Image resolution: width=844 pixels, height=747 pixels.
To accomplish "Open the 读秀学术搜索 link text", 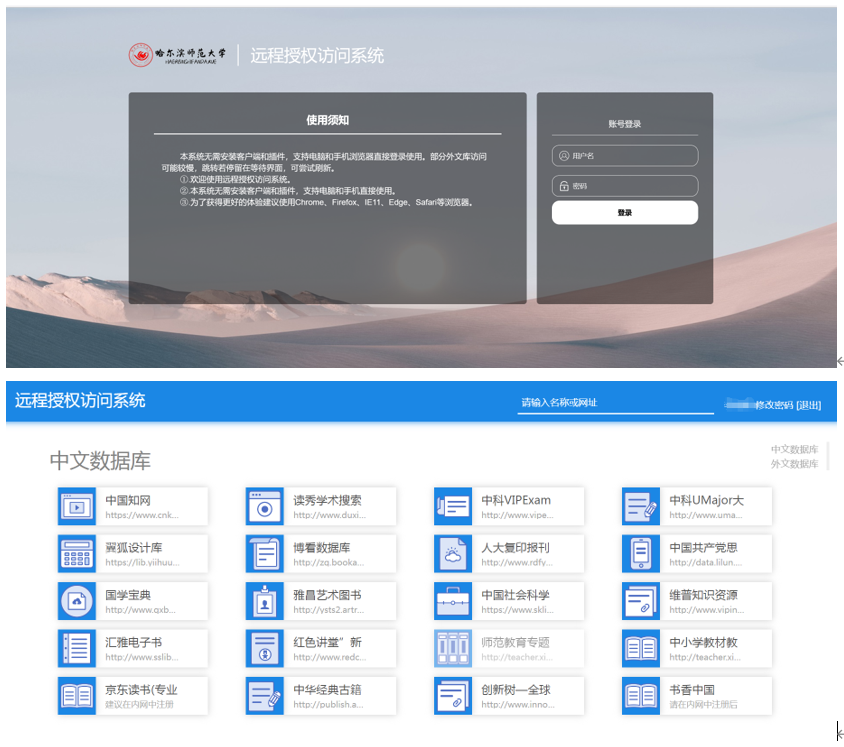I will (x=327, y=501).
